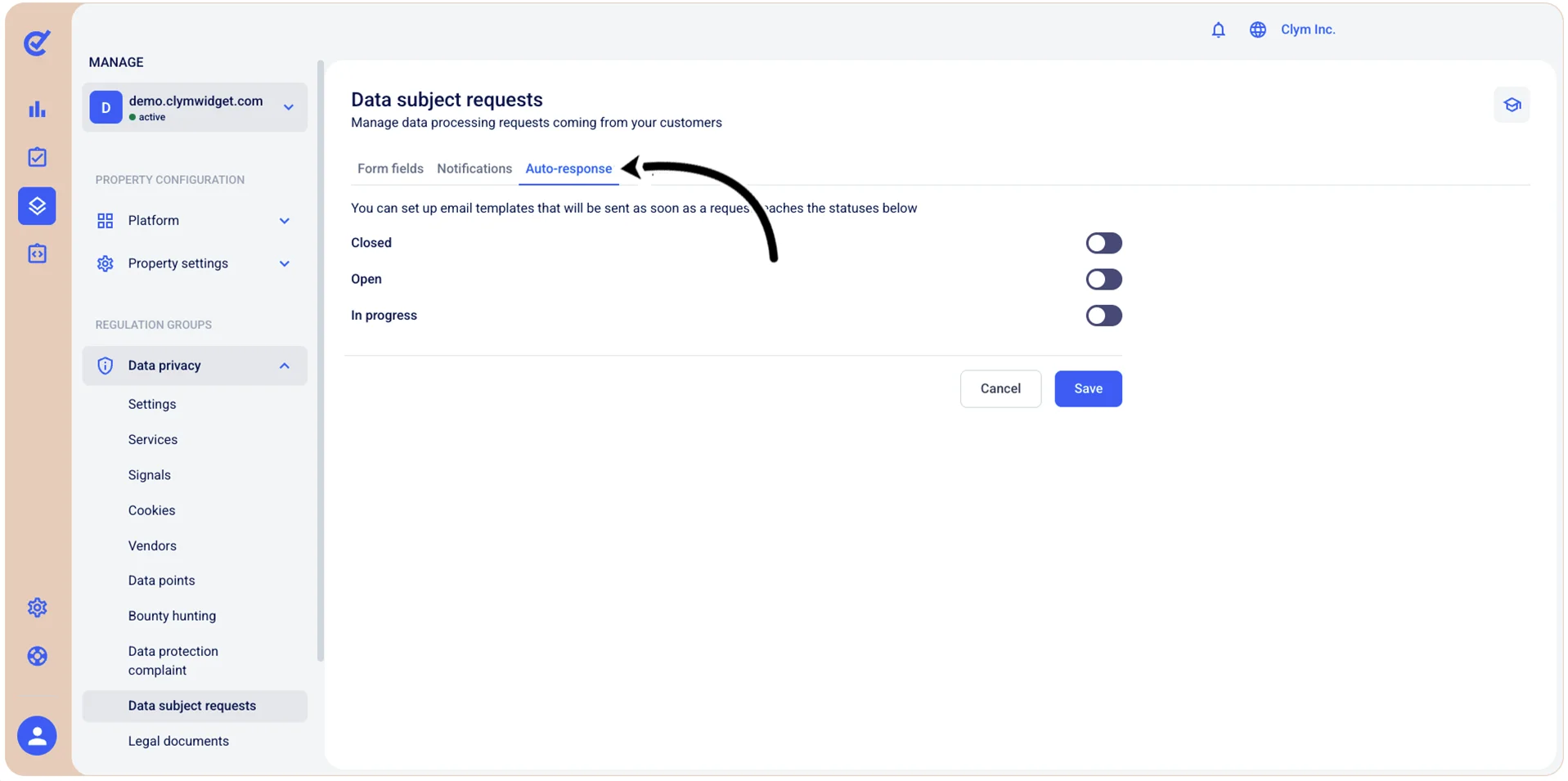Open the demo.clymwidget.com property dropdown chevron
1568x781 pixels.
[x=288, y=107]
